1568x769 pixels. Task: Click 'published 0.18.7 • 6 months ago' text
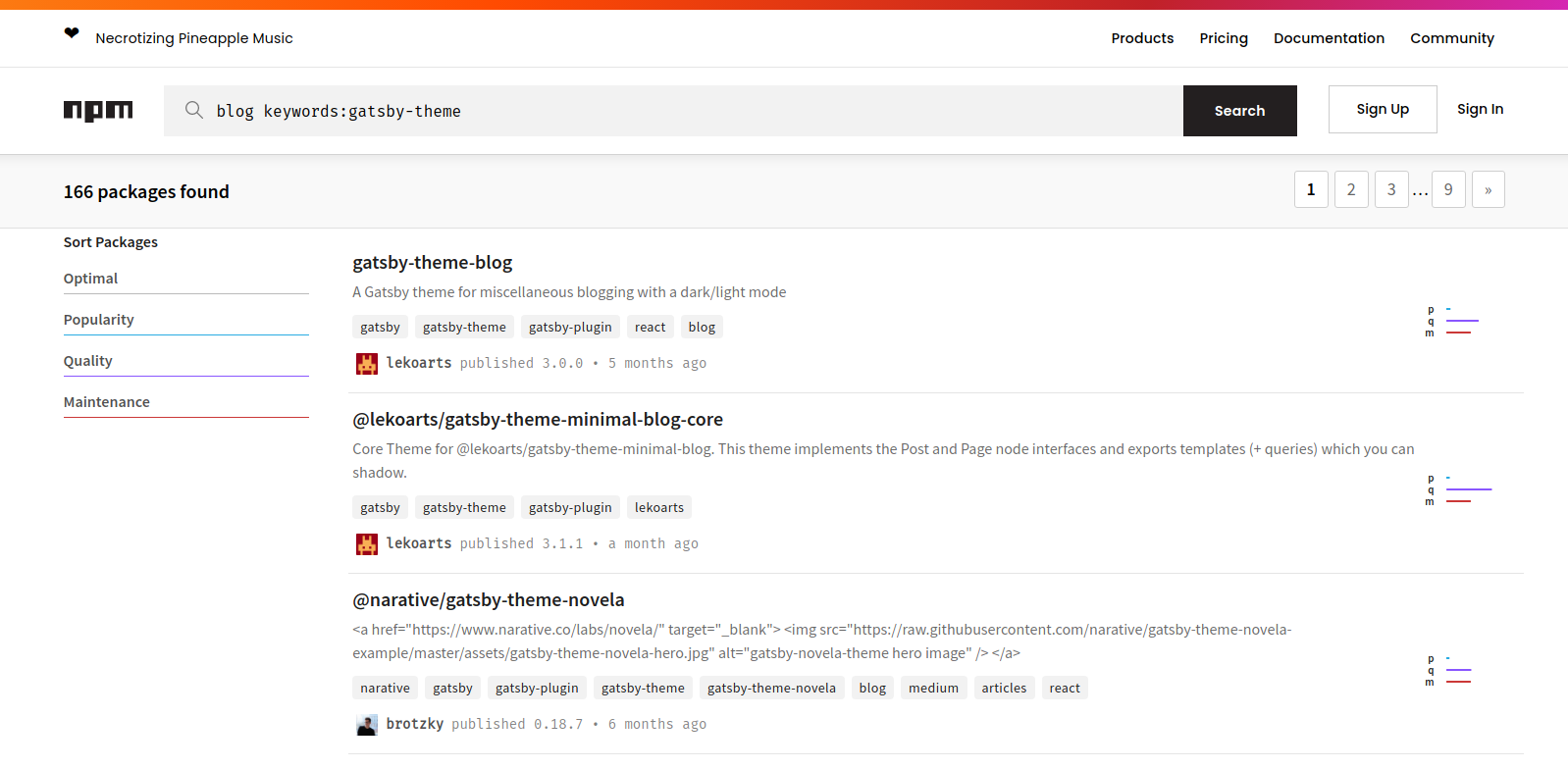[x=579, y=724]
